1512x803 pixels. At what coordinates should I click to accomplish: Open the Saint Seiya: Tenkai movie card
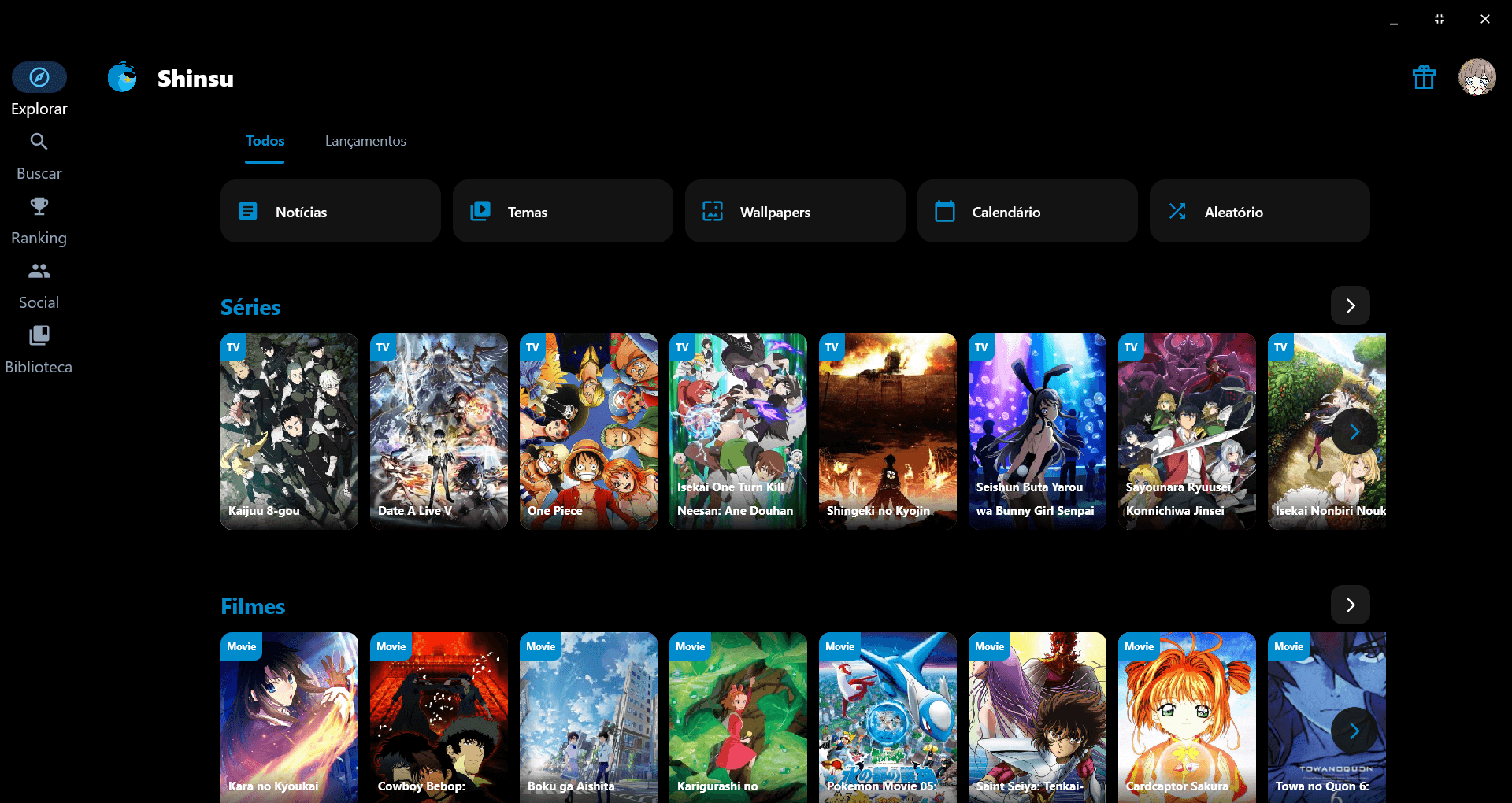click(x=1037, y=718)
